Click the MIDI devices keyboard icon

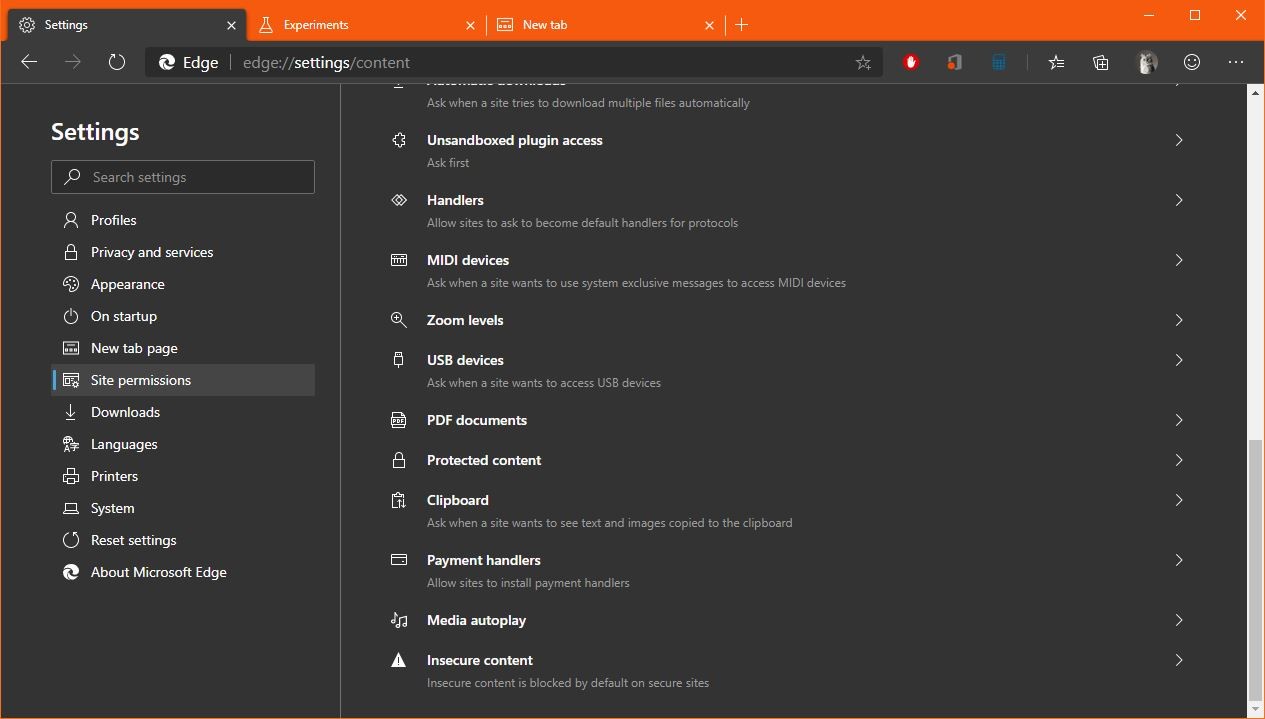pos(398,260)
